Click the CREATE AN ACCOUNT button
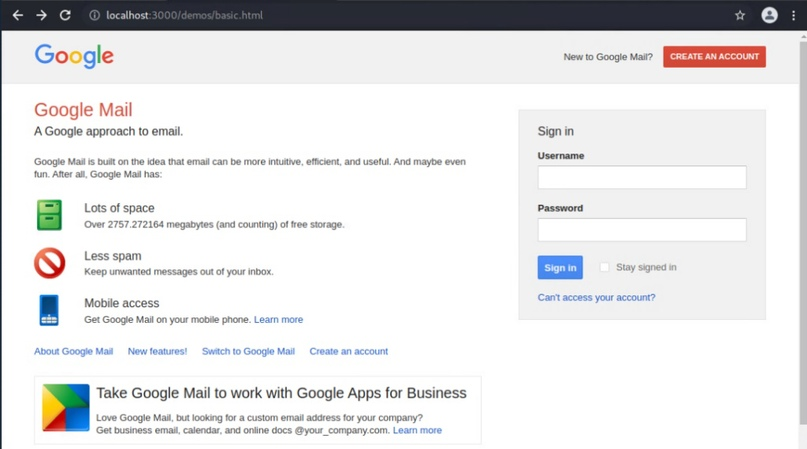 click(x=714, y=57)
